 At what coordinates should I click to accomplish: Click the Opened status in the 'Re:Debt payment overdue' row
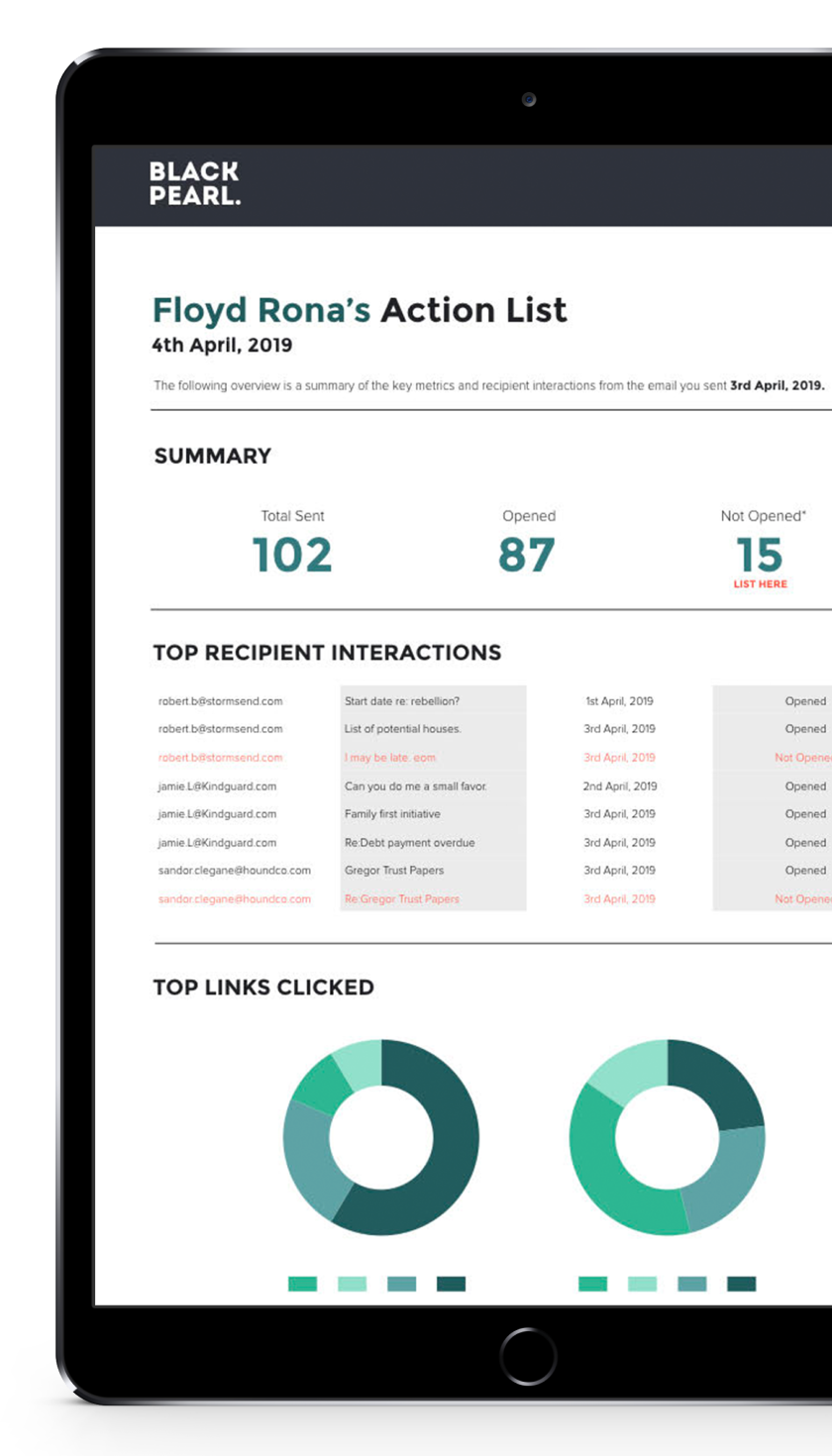coord(805,843)
